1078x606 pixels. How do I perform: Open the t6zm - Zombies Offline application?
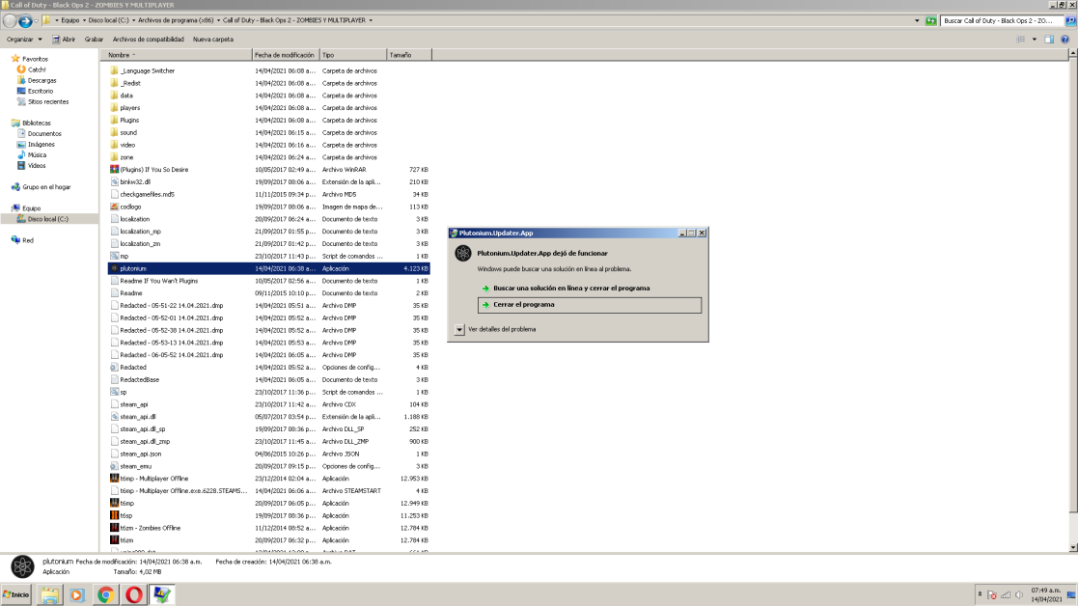[114, 527]
